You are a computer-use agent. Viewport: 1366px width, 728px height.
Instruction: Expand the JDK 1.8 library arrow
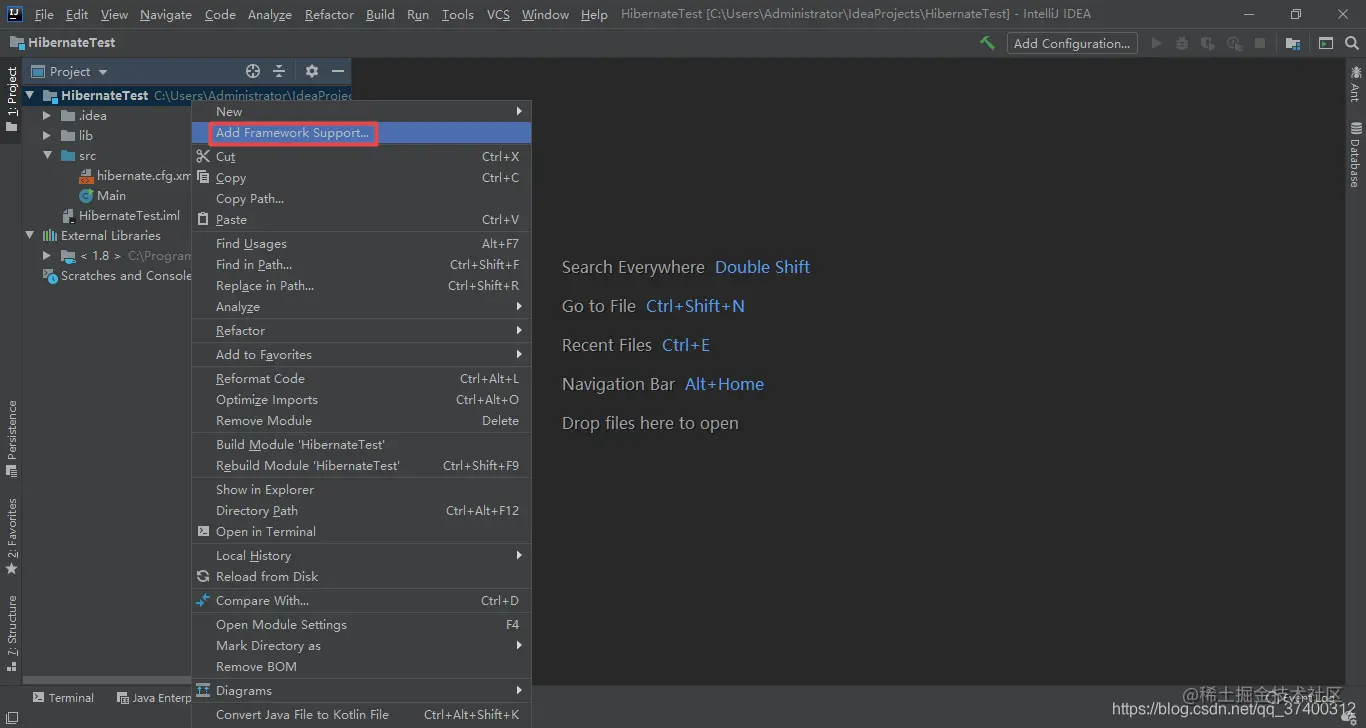[47, 255]
